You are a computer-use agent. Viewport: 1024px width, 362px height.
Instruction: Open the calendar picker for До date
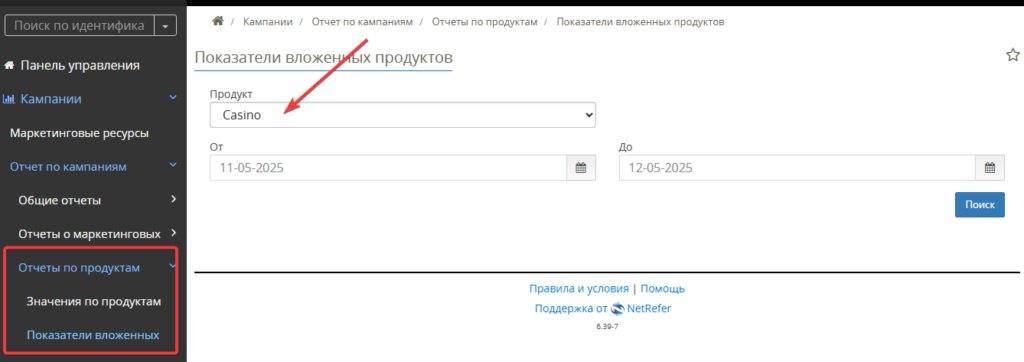[x=989, y=168]
